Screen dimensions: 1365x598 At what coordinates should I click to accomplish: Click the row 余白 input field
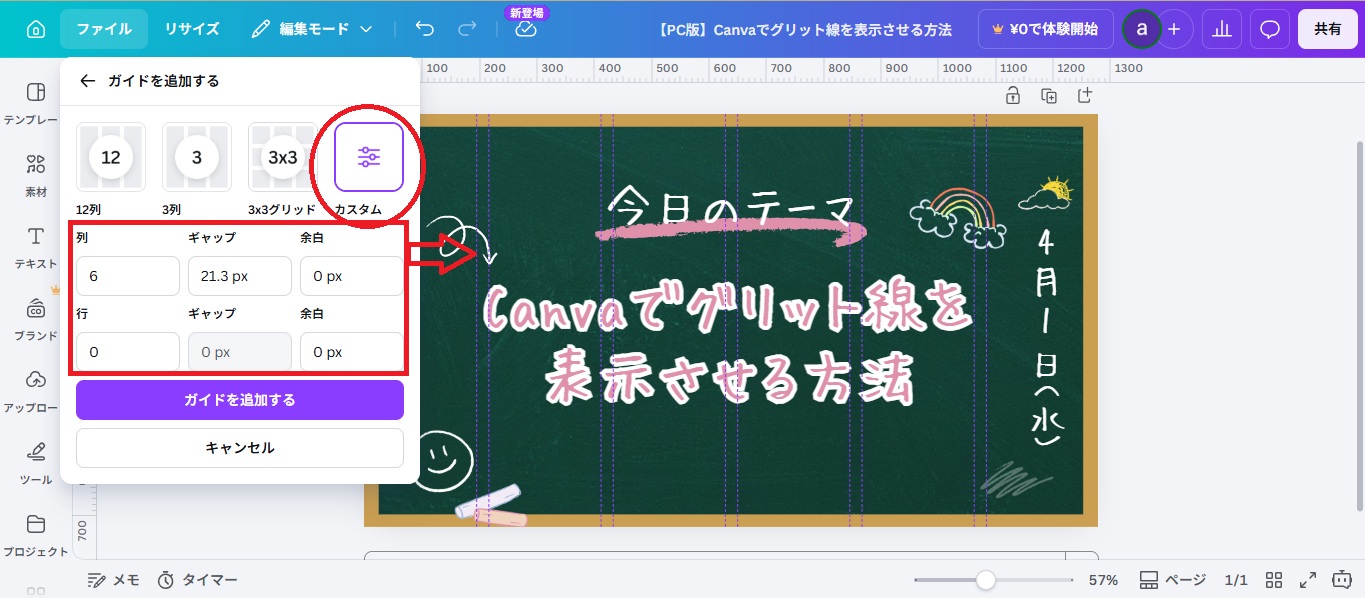(x=352, y=352)
